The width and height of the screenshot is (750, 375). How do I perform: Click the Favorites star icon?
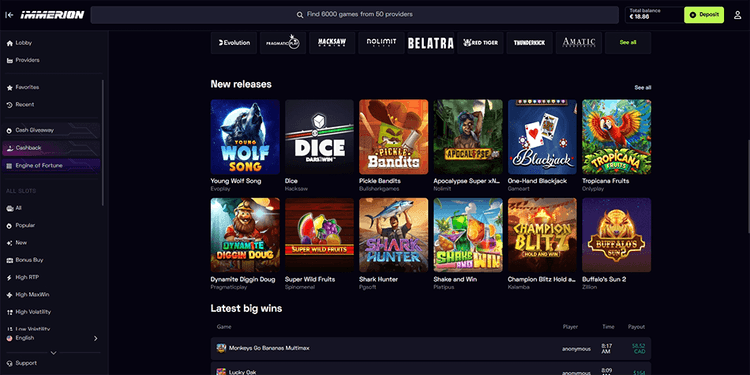point(10,88)
